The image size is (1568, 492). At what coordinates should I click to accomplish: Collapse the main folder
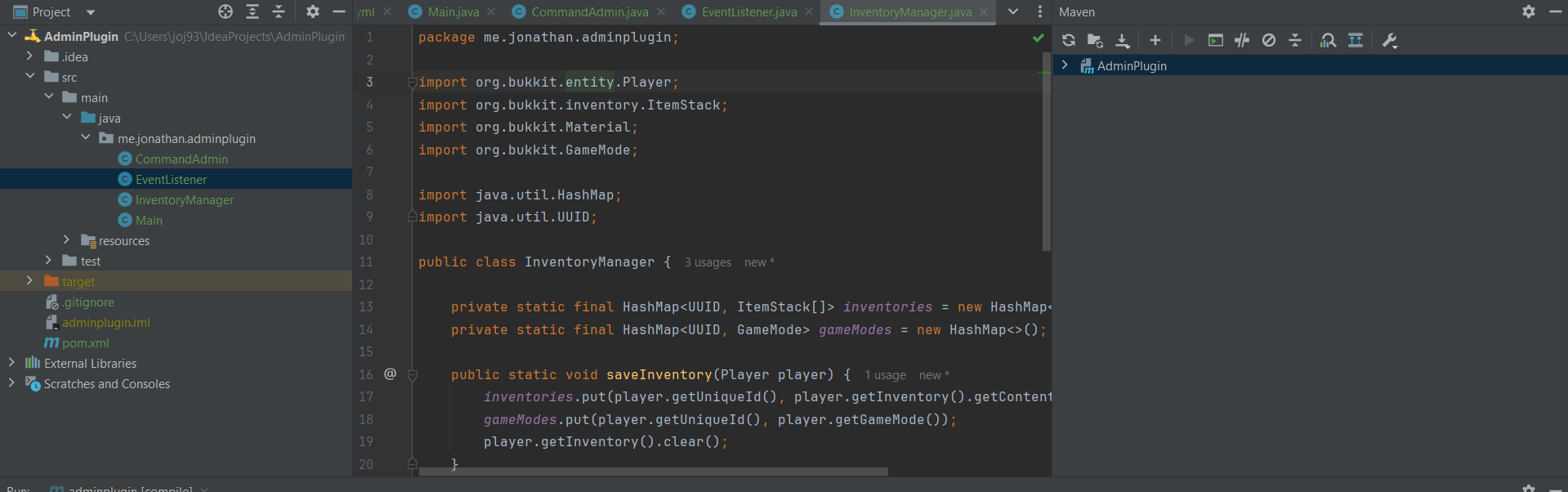(49, 96)
